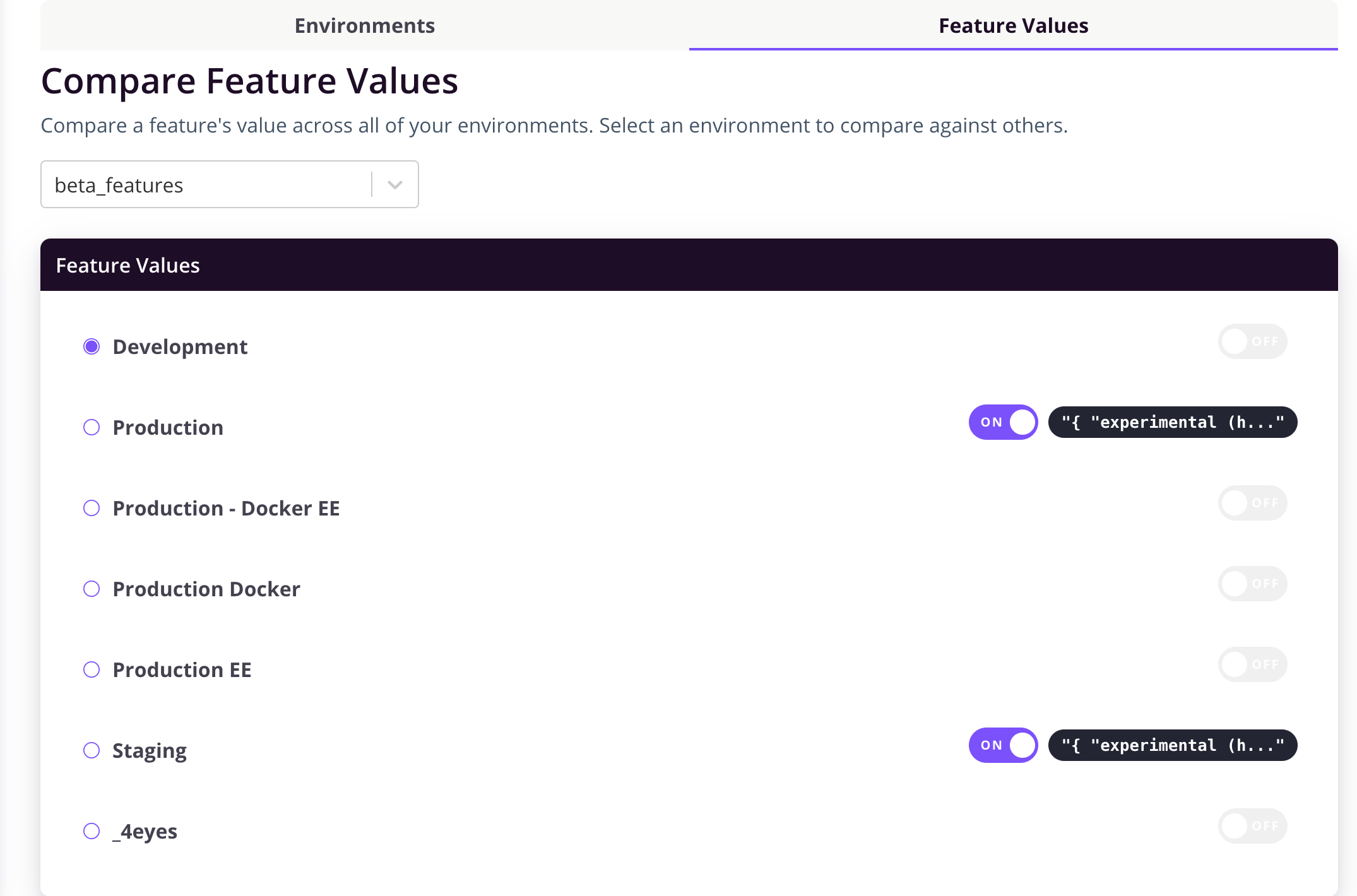
Task: Enable the Production - Docker EE toggle
Action: [x=1252, y=503]
